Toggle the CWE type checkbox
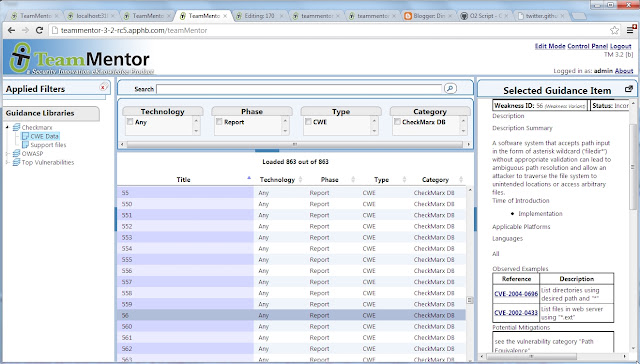This screenshot has height=364, width=640. (308, 122)
